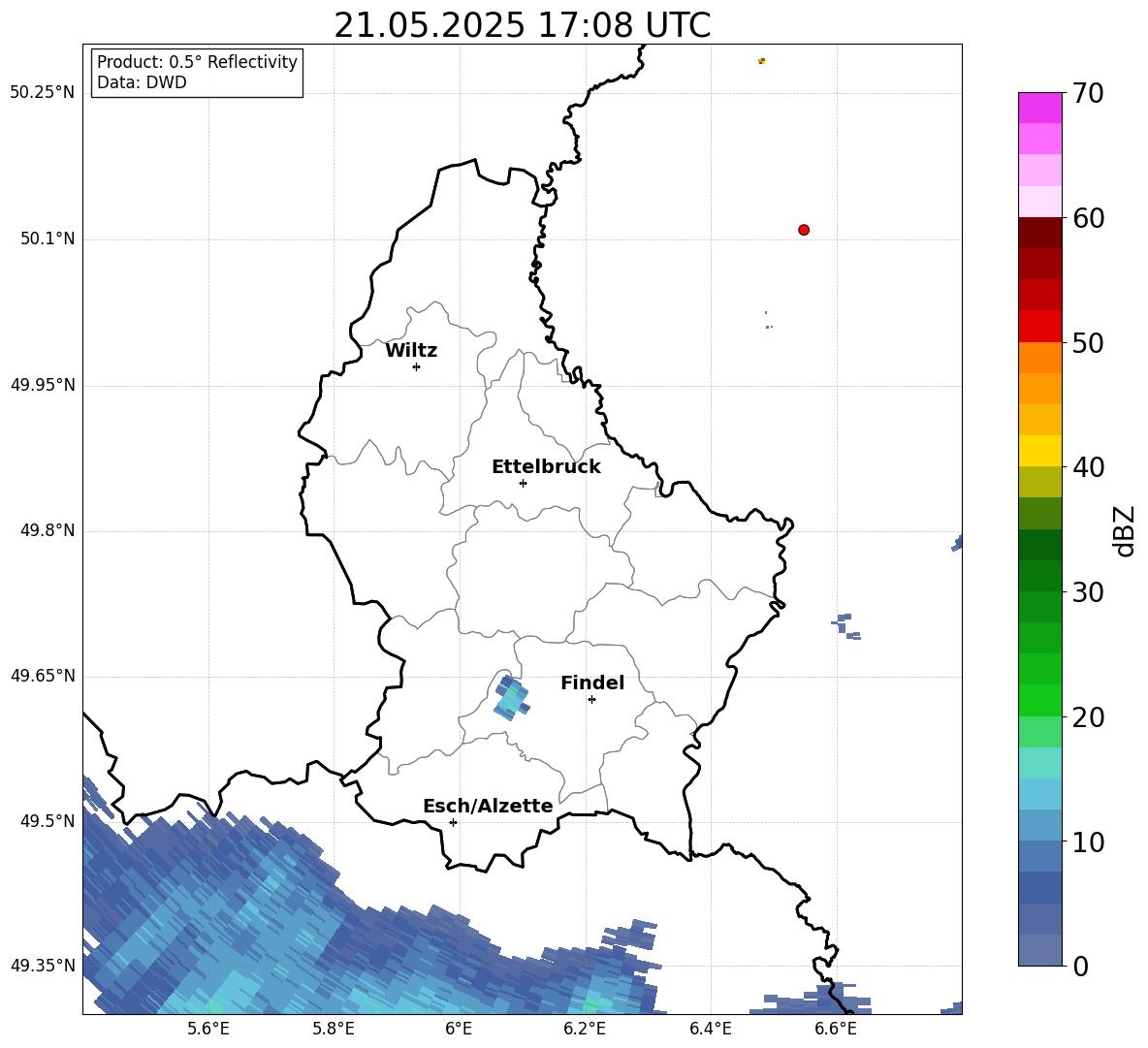
Task: Click the colorbar 50 tick label
Action: [1088, 342]
